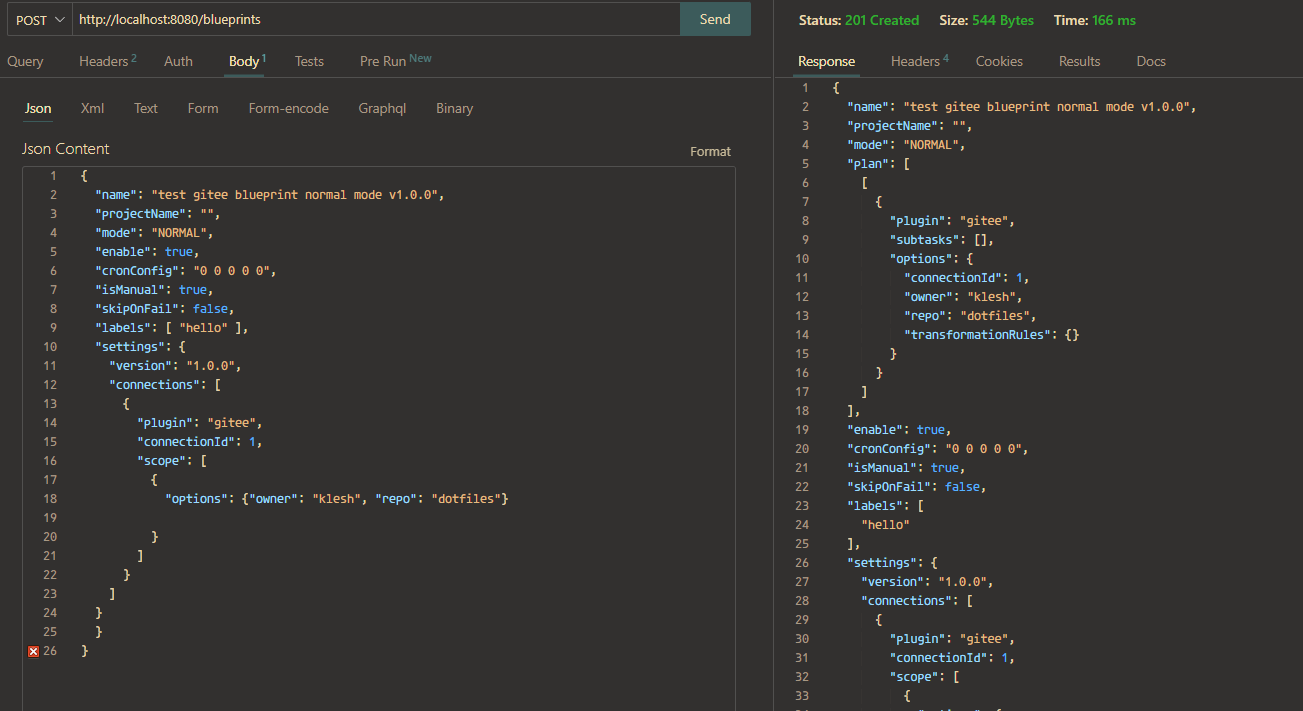Click the "plan": [ response line

coord(878,164)
